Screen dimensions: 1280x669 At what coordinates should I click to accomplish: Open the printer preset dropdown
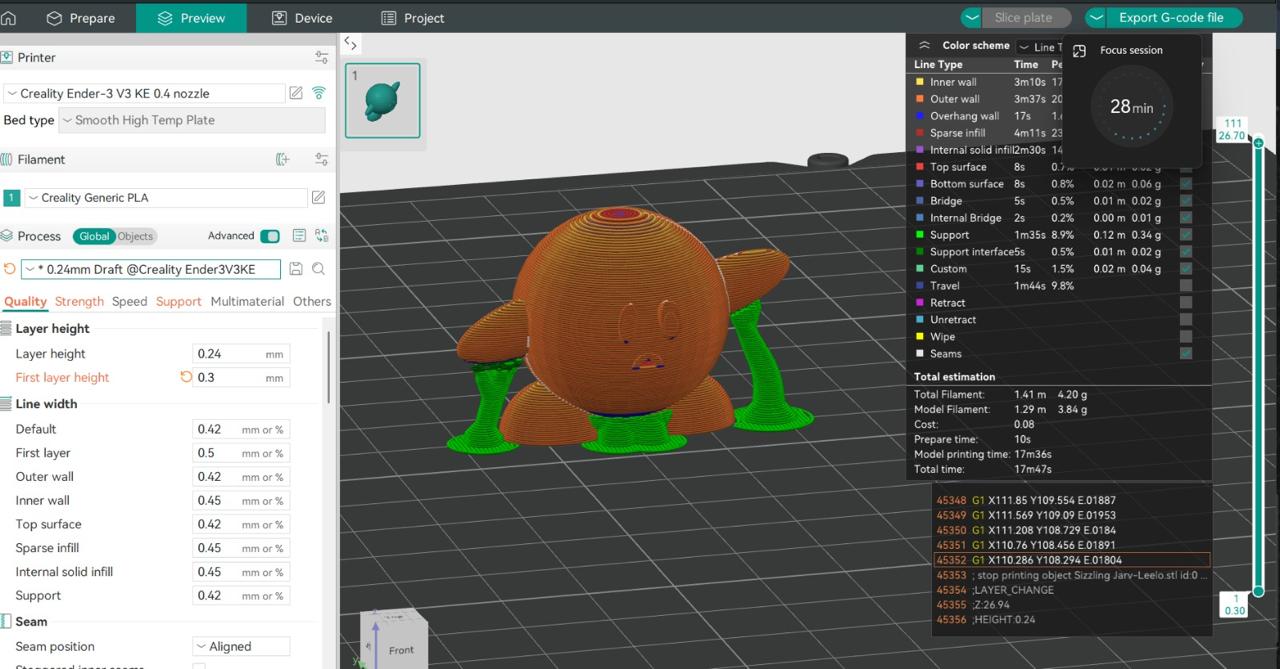coord(144,93)
